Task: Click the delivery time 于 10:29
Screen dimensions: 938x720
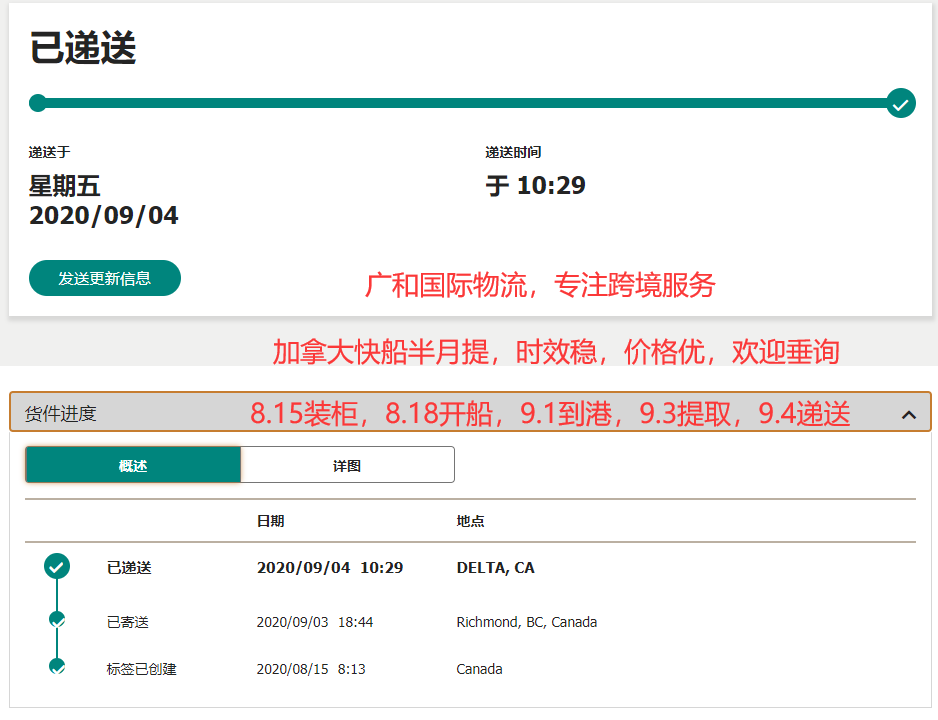Action: point(535,185)
